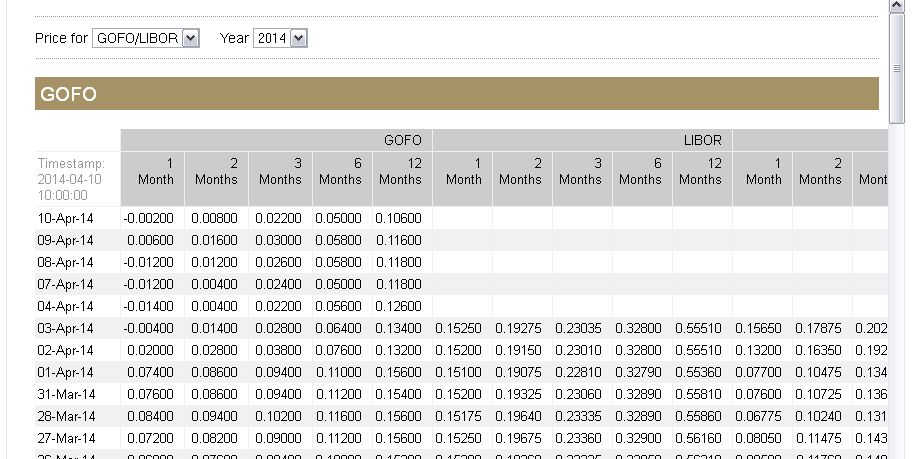The image size is (918, 459).
Task: Click the Timestamp 2014-04-10 10:00:00 label
Action: pos(71,179)
